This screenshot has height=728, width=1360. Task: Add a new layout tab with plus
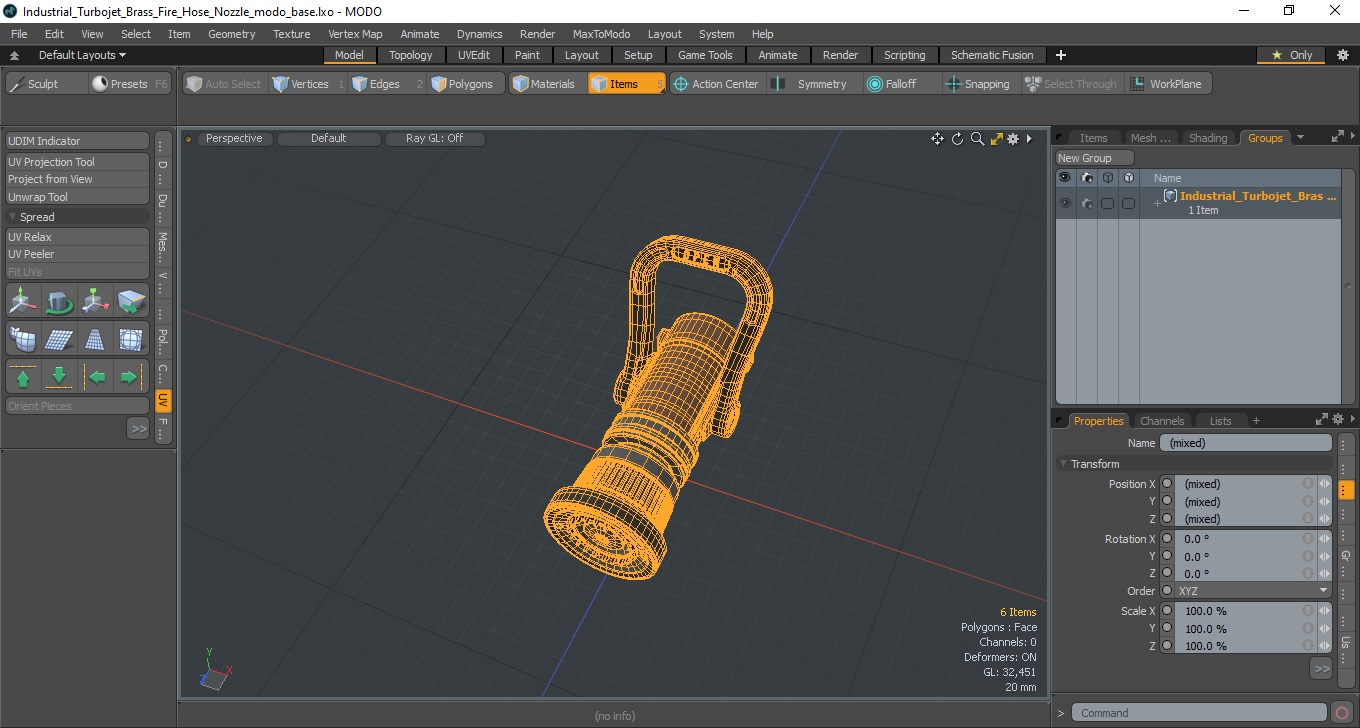point(1061,55)
